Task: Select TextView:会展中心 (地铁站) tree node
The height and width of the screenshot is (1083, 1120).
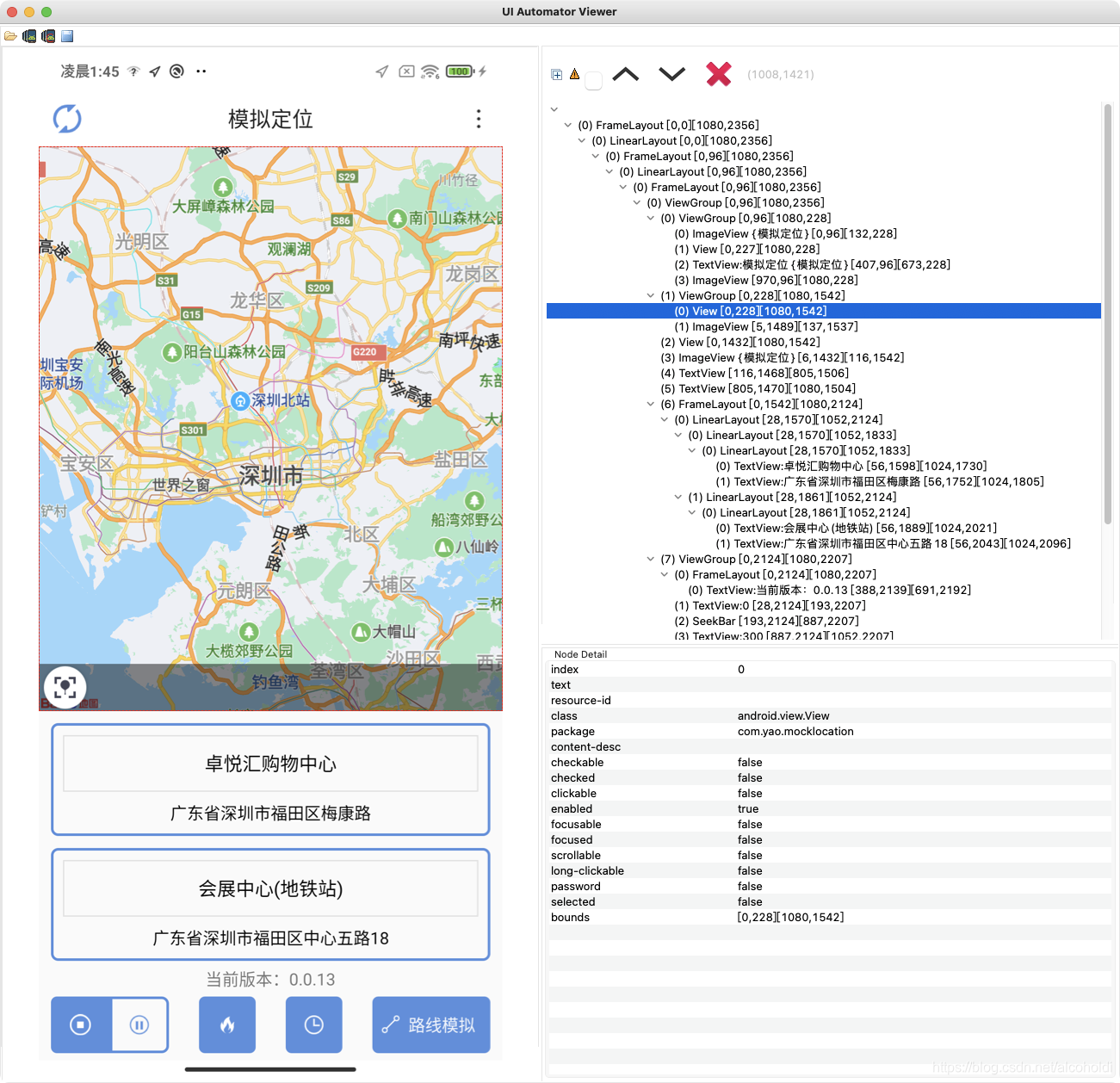Action: (856, 529)
